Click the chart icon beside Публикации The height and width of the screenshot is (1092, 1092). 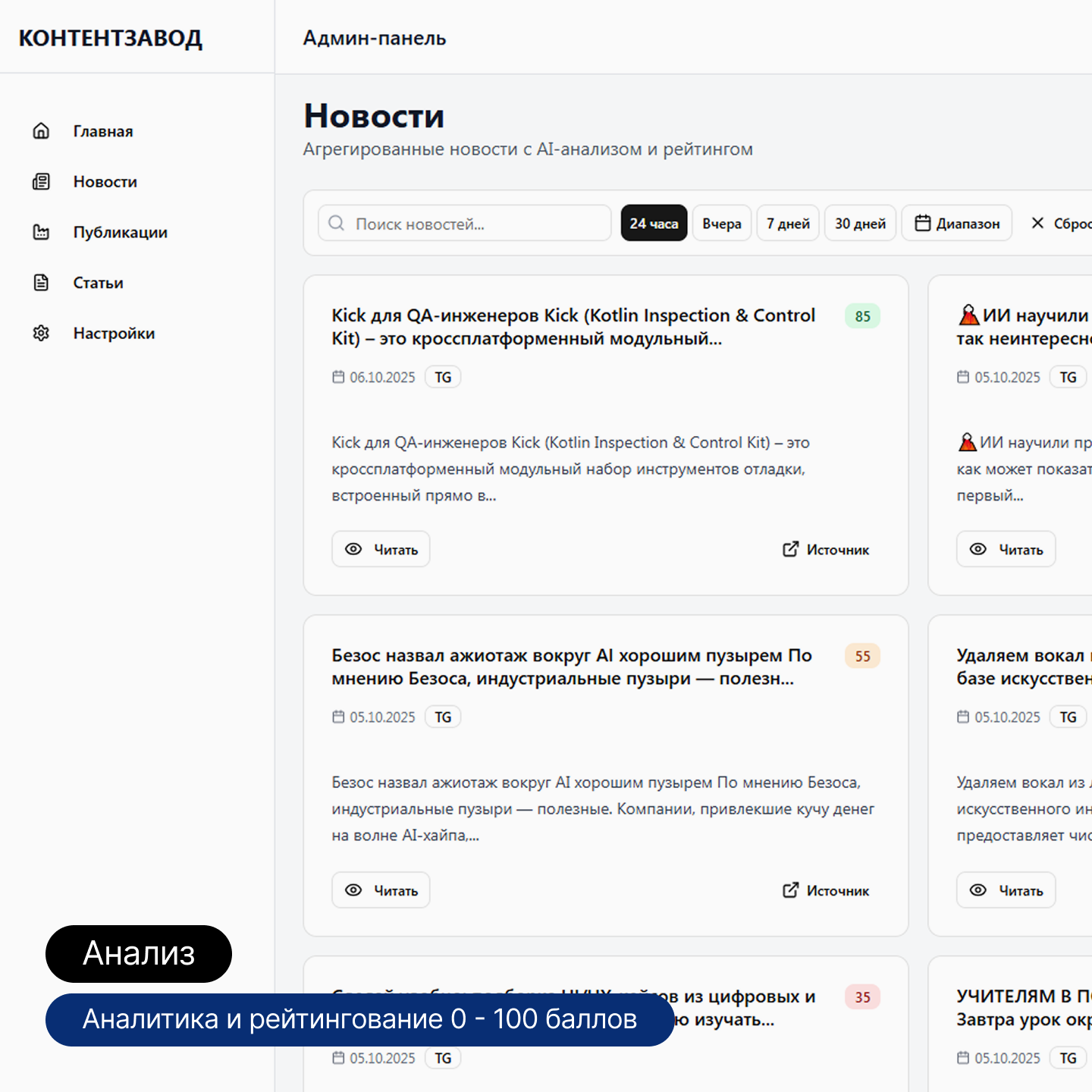tap(41, 232)
